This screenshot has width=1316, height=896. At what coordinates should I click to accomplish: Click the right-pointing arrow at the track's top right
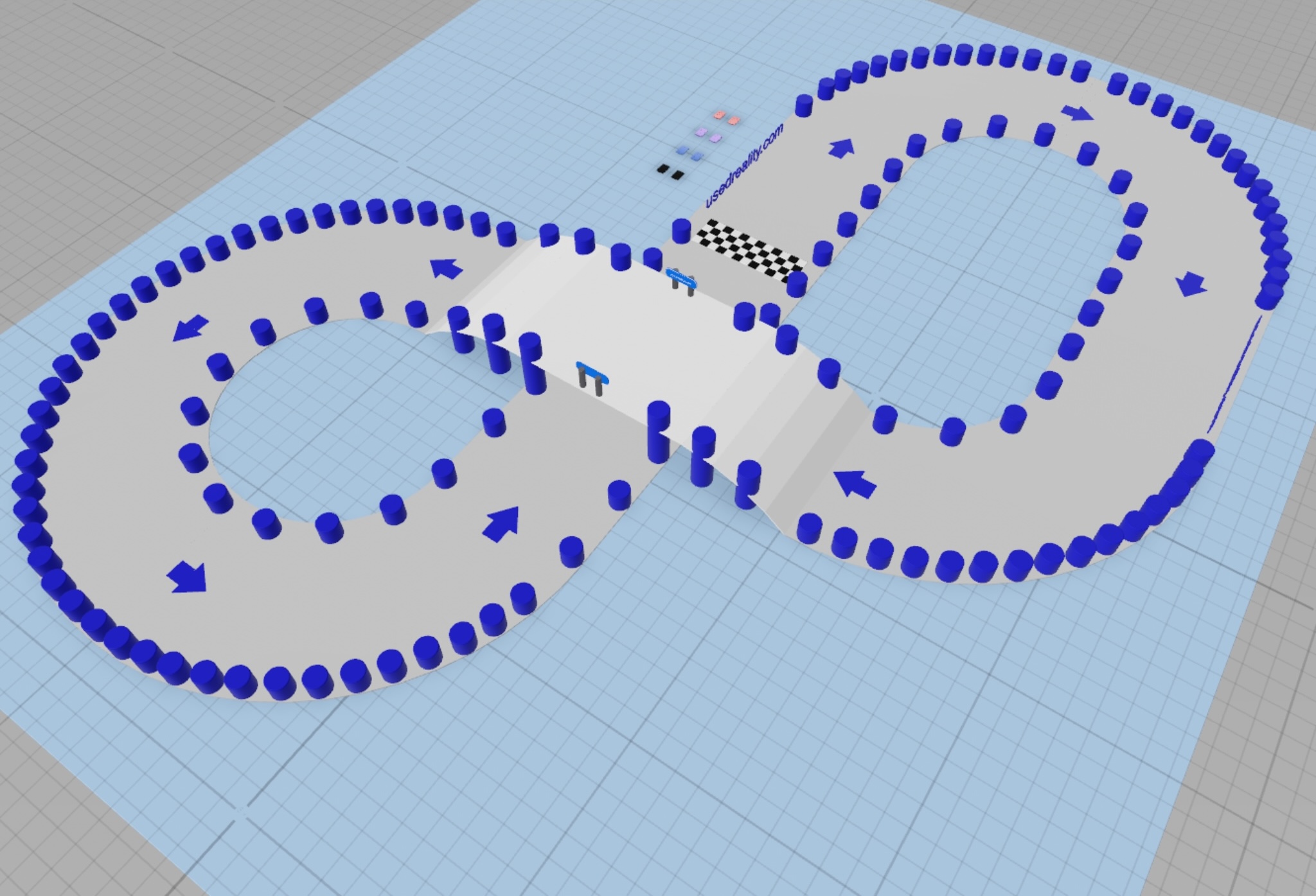click(x=1077, y=114)
